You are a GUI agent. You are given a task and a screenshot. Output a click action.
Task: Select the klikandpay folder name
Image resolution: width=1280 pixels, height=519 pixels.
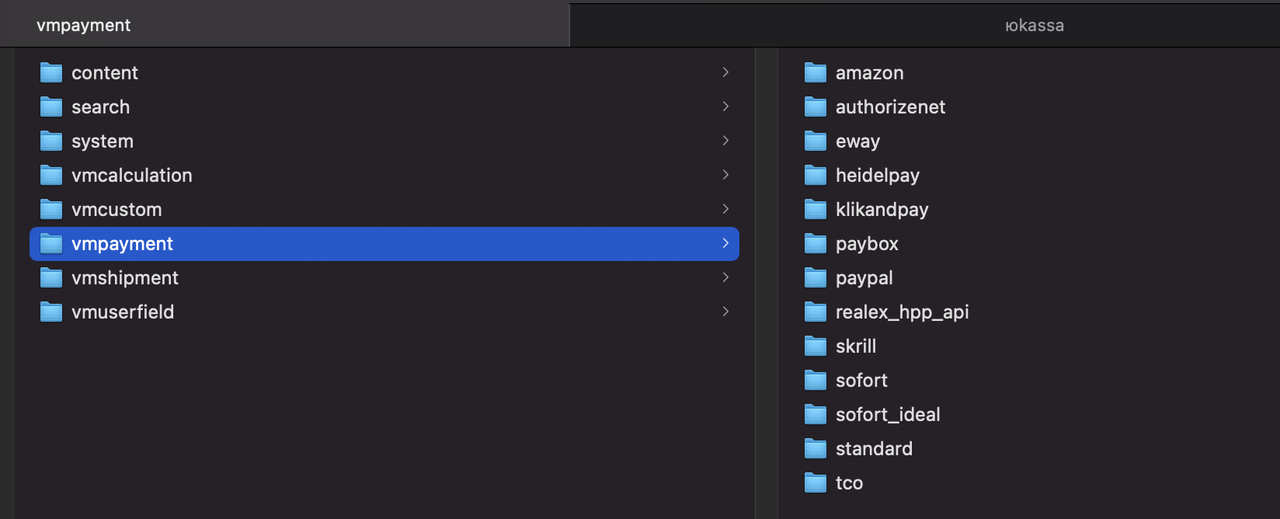tap(882, 210)
